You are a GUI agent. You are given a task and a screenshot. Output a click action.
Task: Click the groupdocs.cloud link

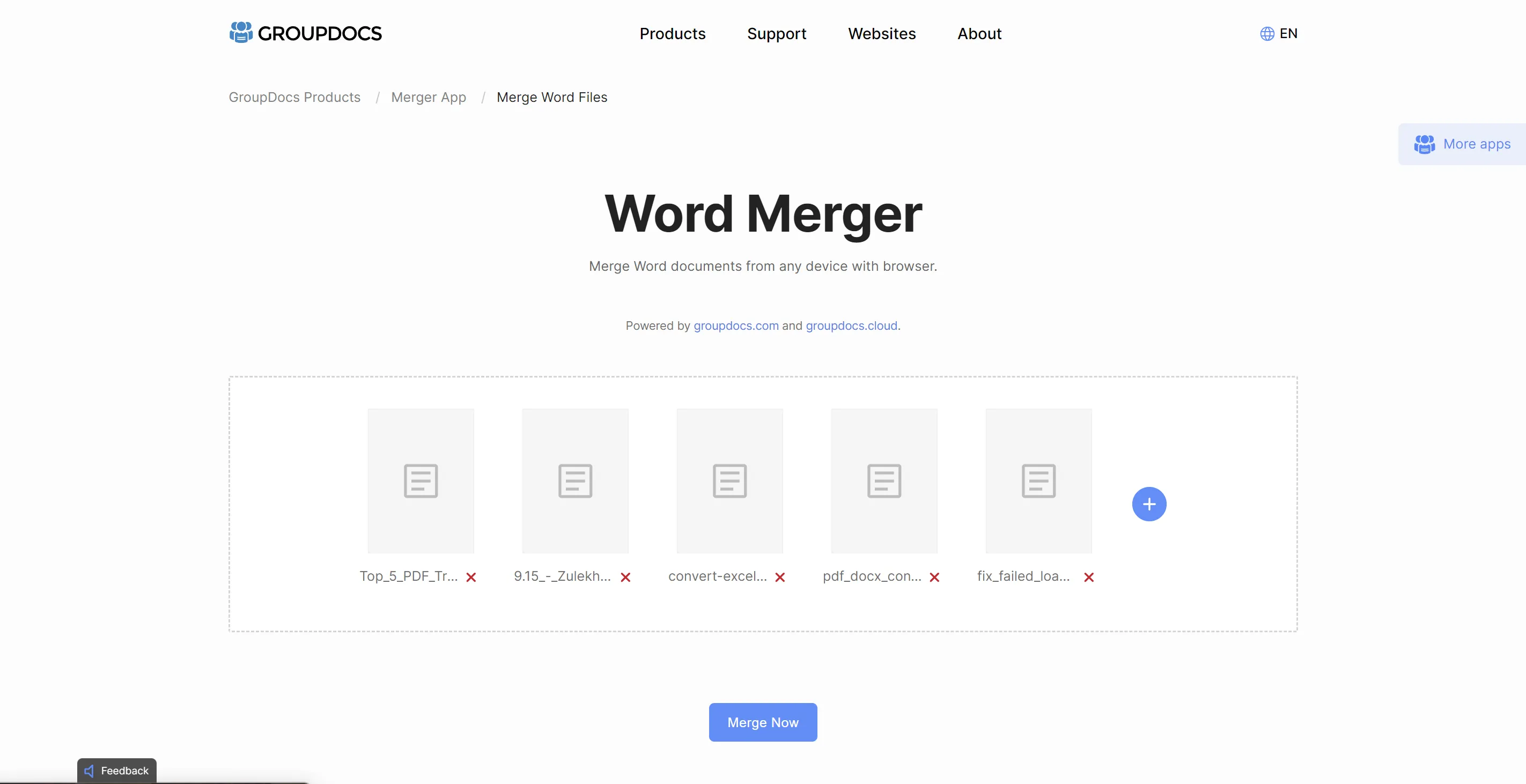click(852, 325)
